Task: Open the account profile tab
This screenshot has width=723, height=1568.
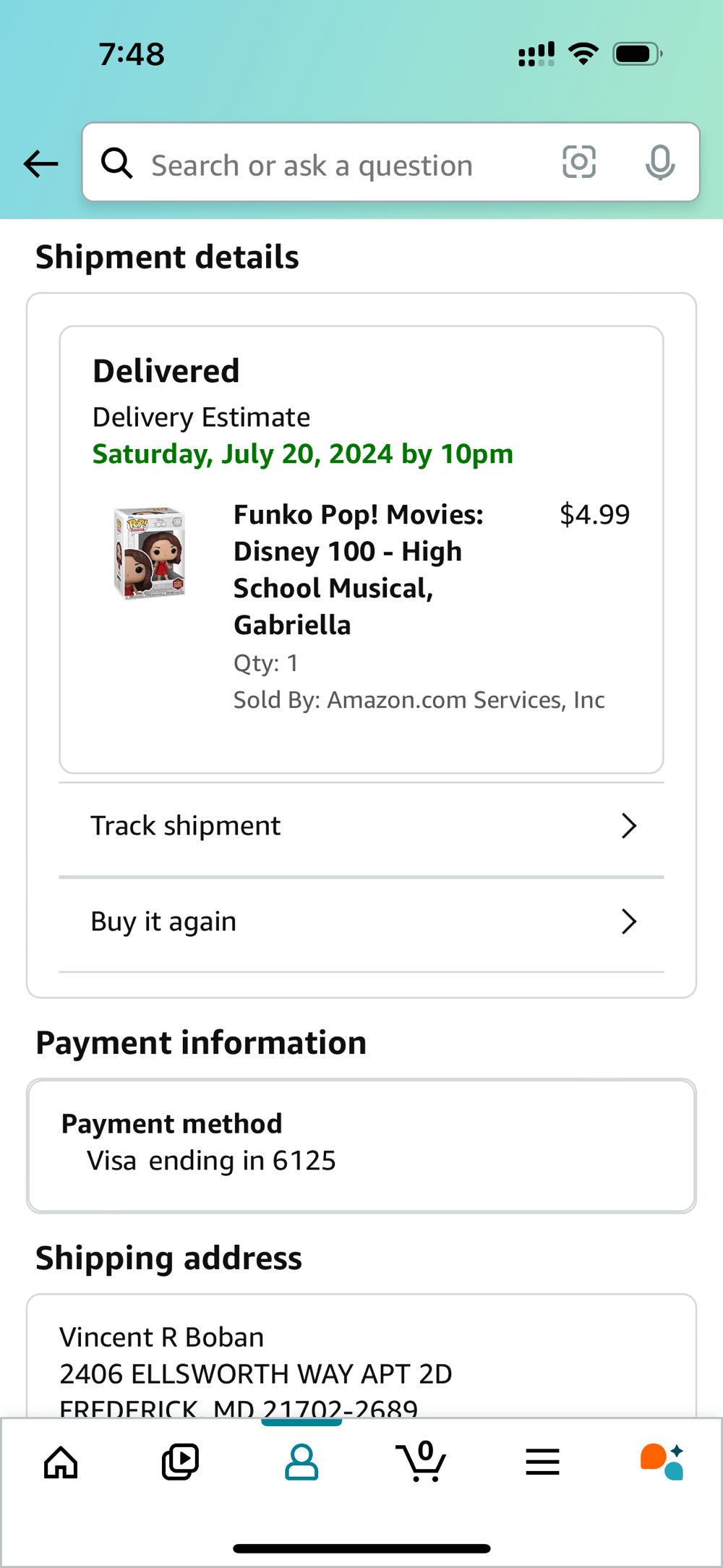Action: 301,1462
